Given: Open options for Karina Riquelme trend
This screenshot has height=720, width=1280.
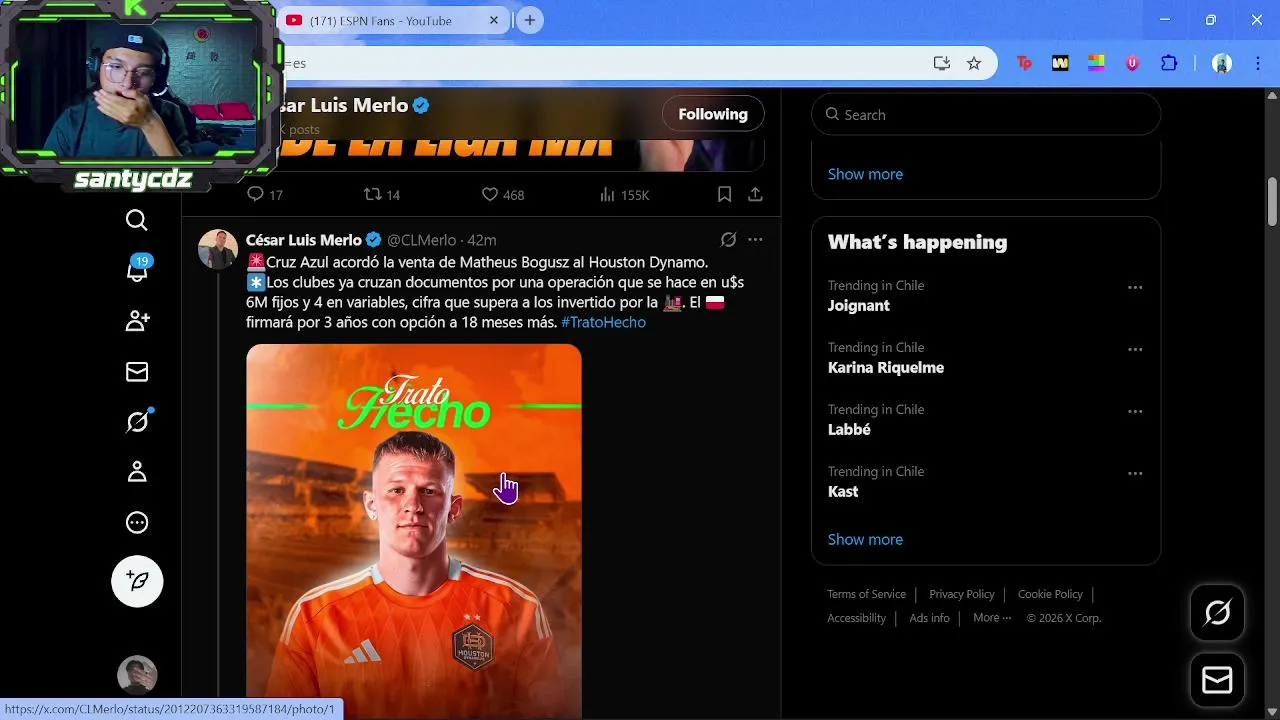Looking at the screenshot, I should pyautogui.click(x=1135, y=349).
